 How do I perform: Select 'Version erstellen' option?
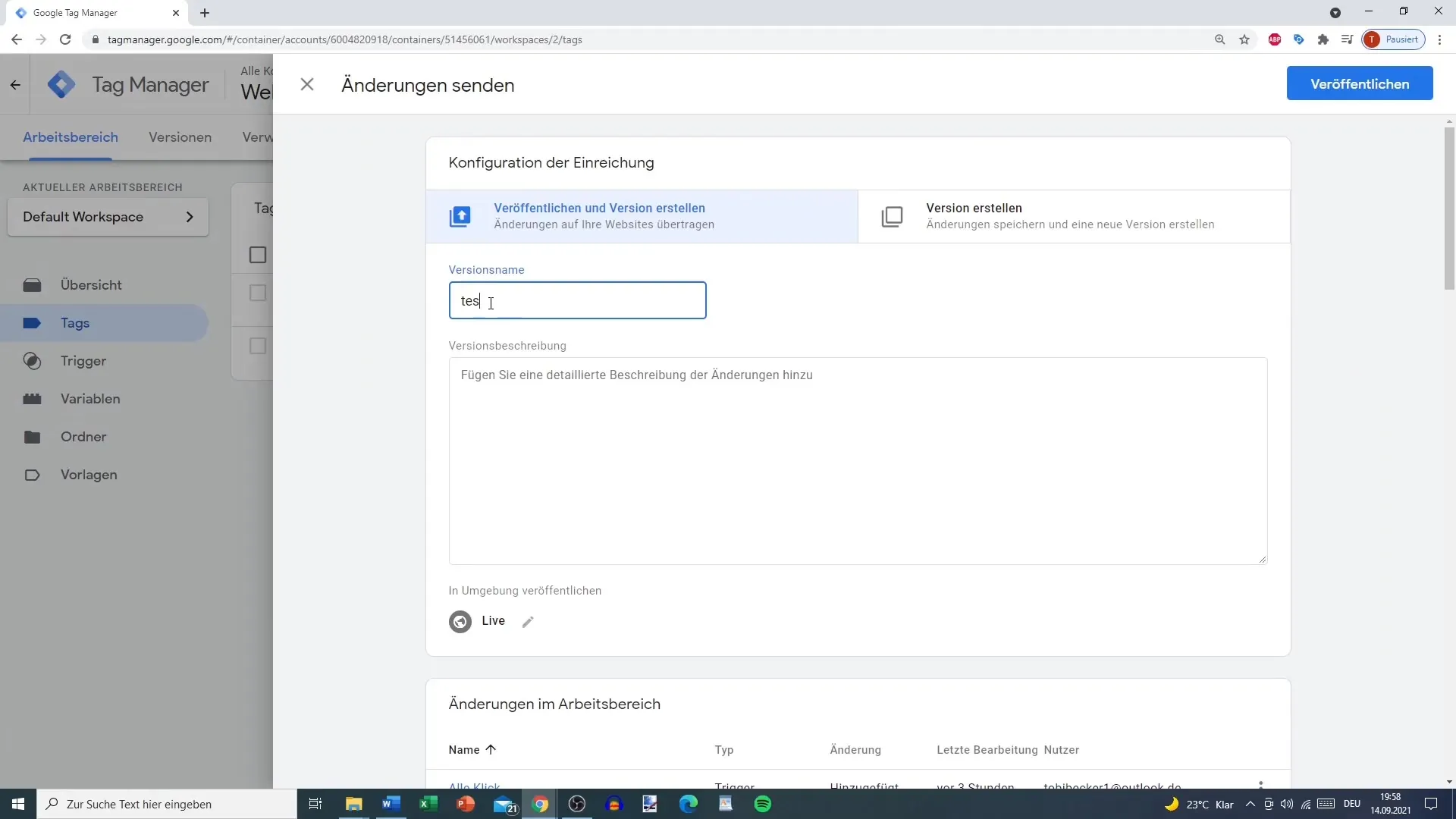point(1075,215)
